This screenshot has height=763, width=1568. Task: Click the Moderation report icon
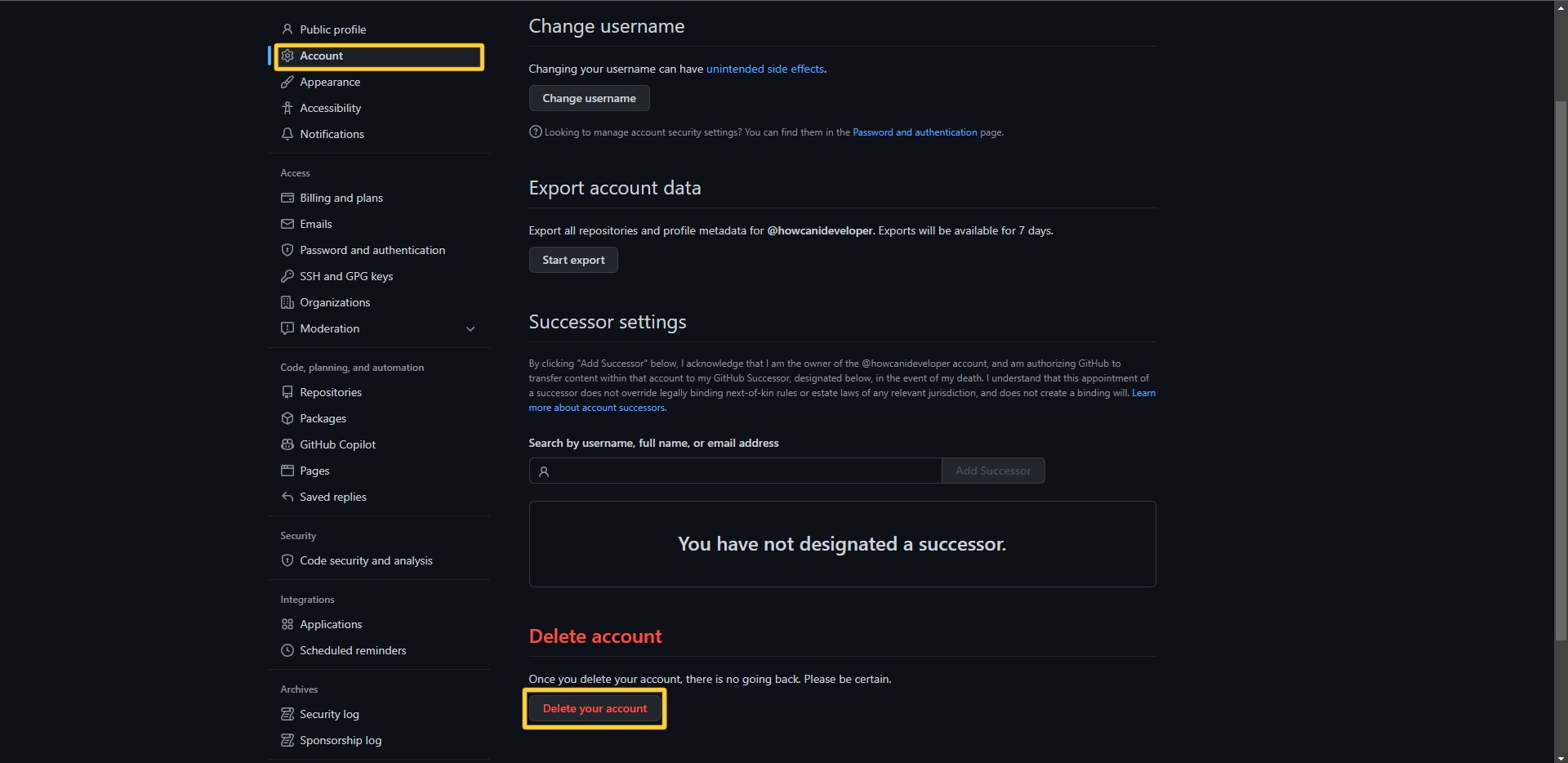click(287, 328)
